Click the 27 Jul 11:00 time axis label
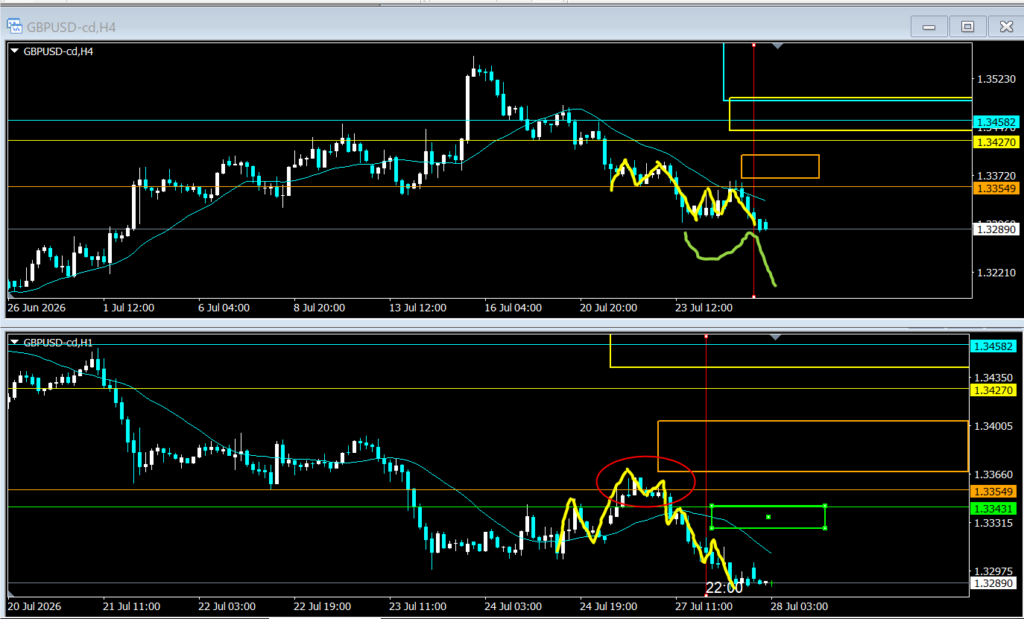Image resolution: width=1024 pixels, height=619 pixels. coord(704,607)
